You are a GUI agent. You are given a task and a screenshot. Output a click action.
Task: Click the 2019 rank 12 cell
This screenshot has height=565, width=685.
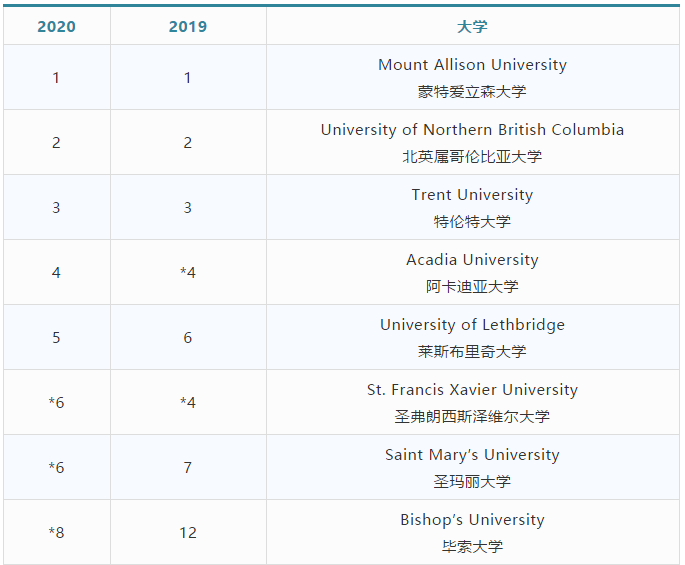tap(188, 533)
